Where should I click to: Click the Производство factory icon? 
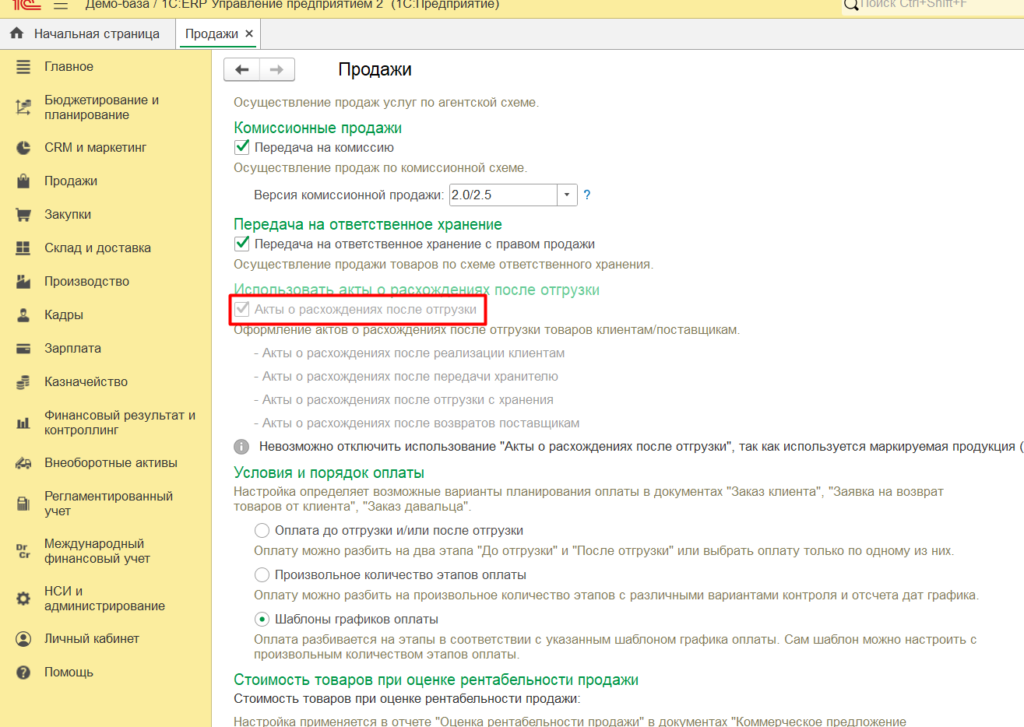(24, 282)
